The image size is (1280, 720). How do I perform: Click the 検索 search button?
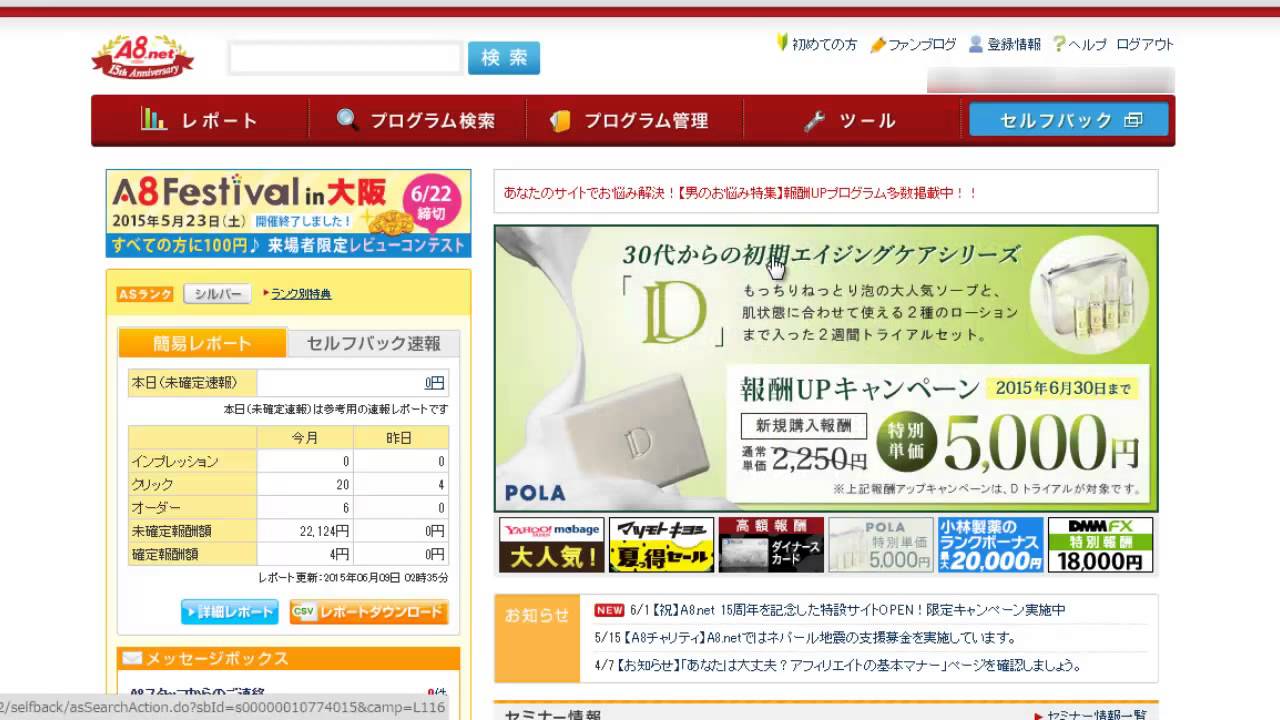[504, 58]
